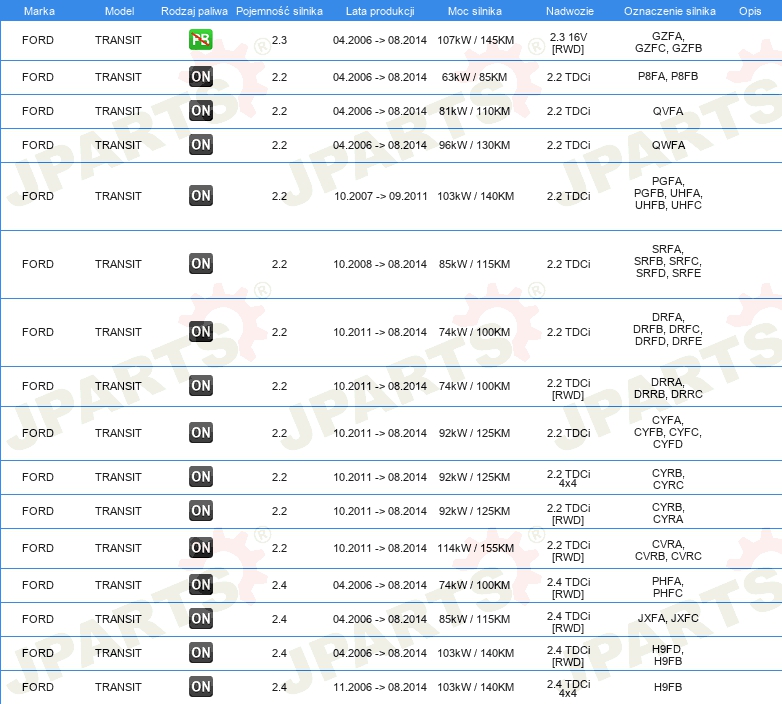
Task: Click the ON diesel icon in the P8FA, P8FB row
Action: pyautogui.click(x=201, y=77)
